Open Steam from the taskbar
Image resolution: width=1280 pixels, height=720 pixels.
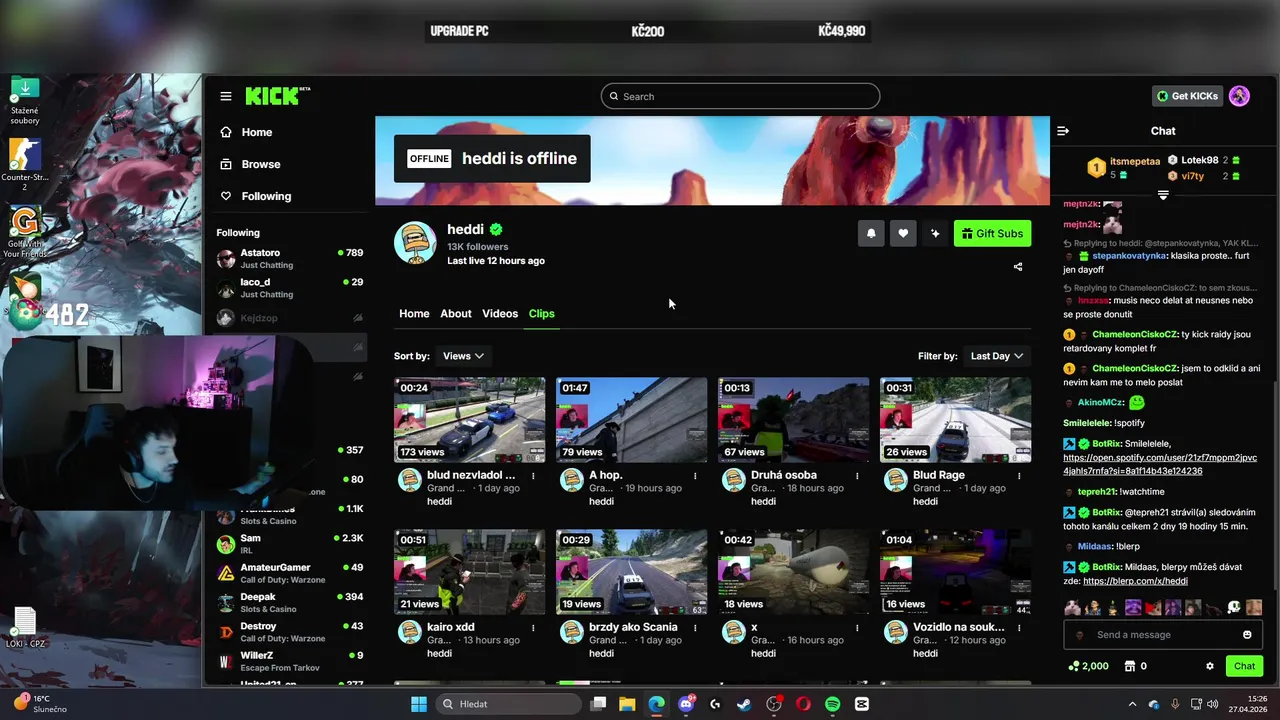coord(744,704)
